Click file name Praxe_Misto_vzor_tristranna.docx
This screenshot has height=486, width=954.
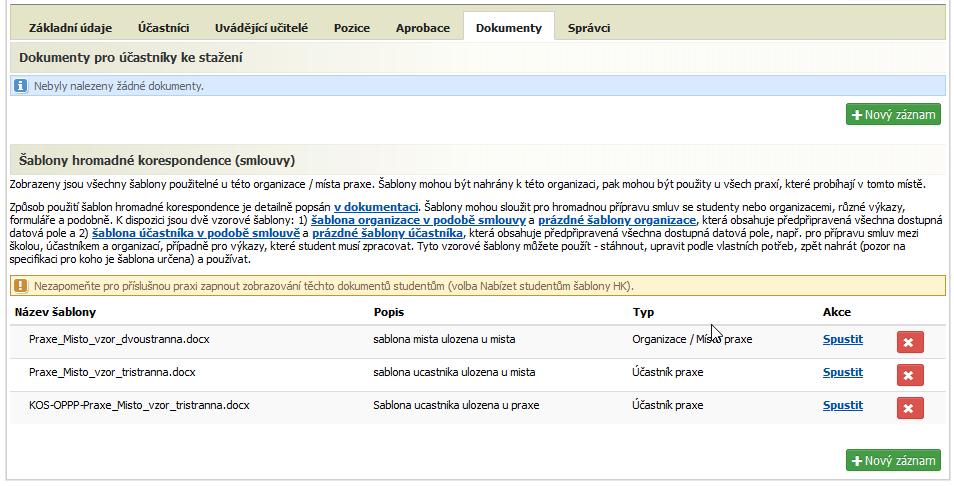click(113, 372)
